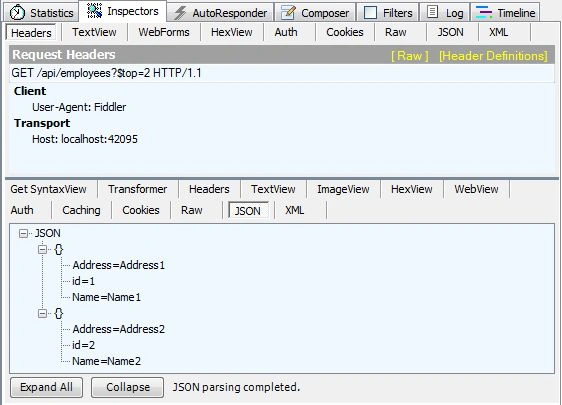Screen dimensions: 562x405
Task: Collapse the second JSON object node
Action: [42, 314]
